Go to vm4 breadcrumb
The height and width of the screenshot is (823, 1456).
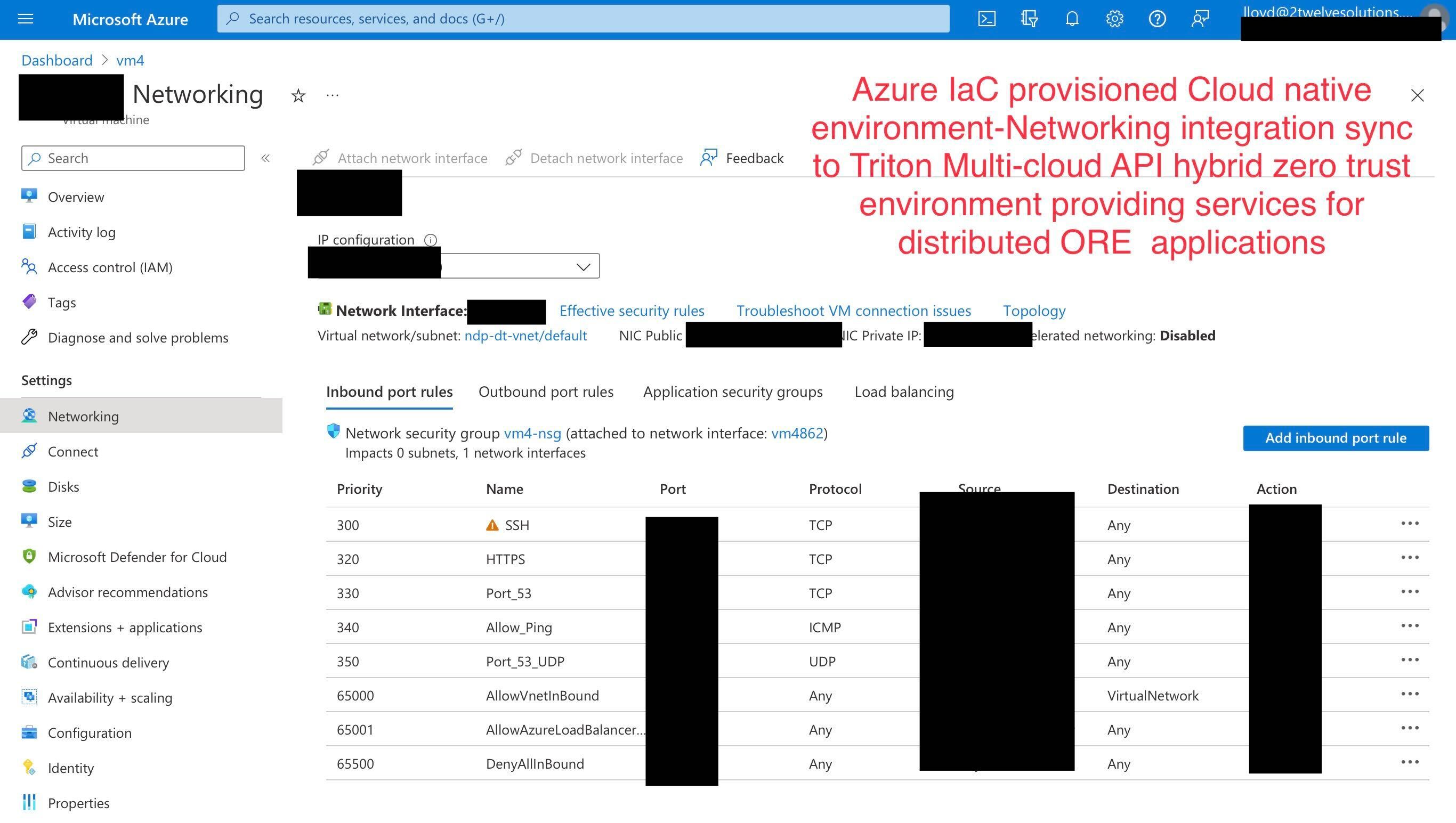coord(130,60)
